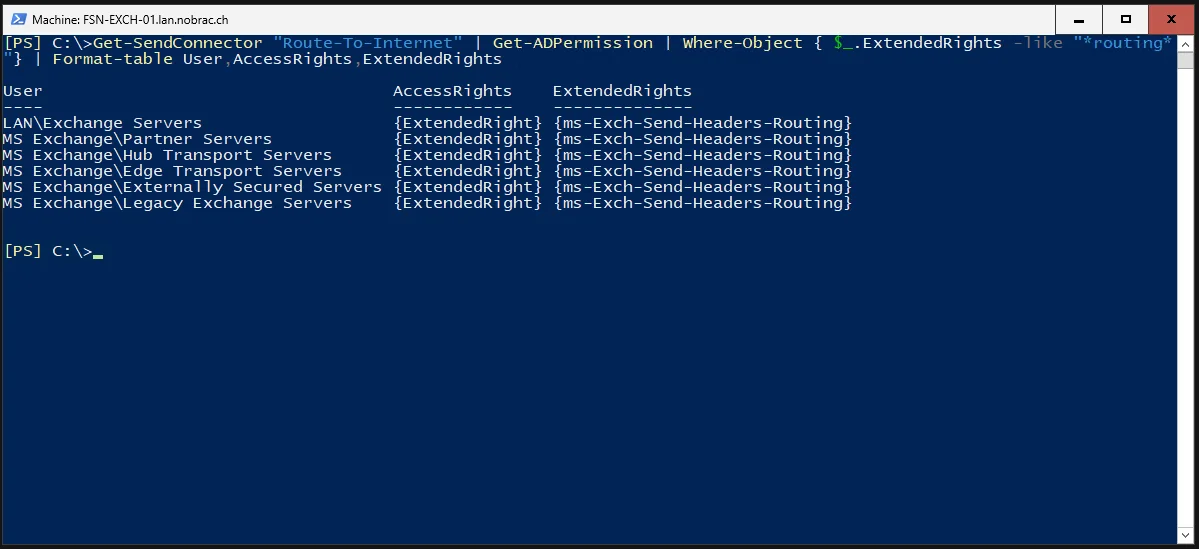Click the PowerShell icon in title bar
The height and width of the screenshot is (549, 1199).
pos(18,20)
